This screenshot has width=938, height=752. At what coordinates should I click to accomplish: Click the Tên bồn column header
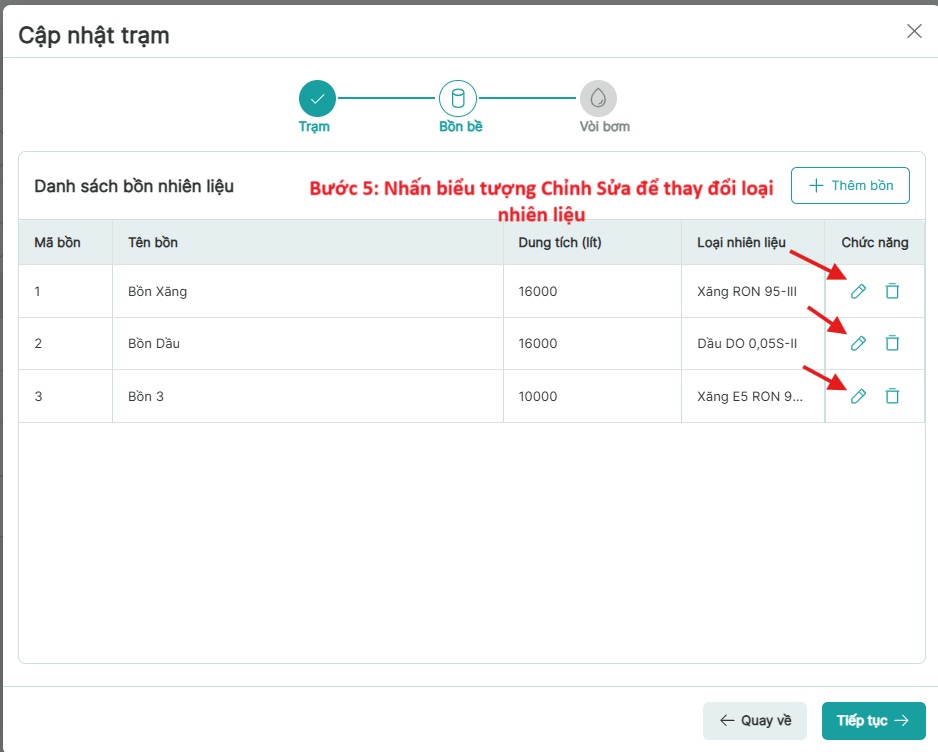click(x=153, y=242)
